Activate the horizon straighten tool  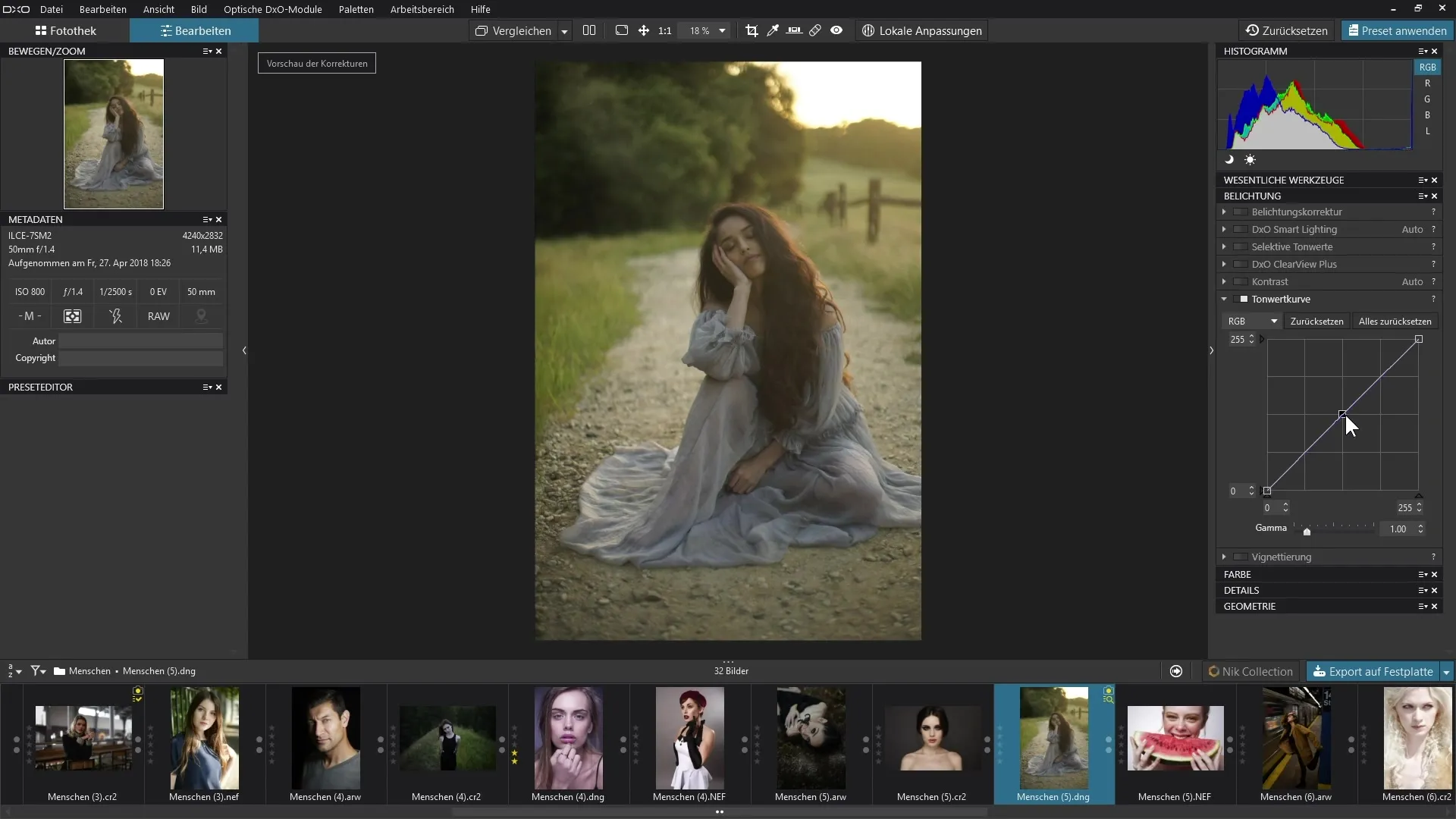pos(794,30)
